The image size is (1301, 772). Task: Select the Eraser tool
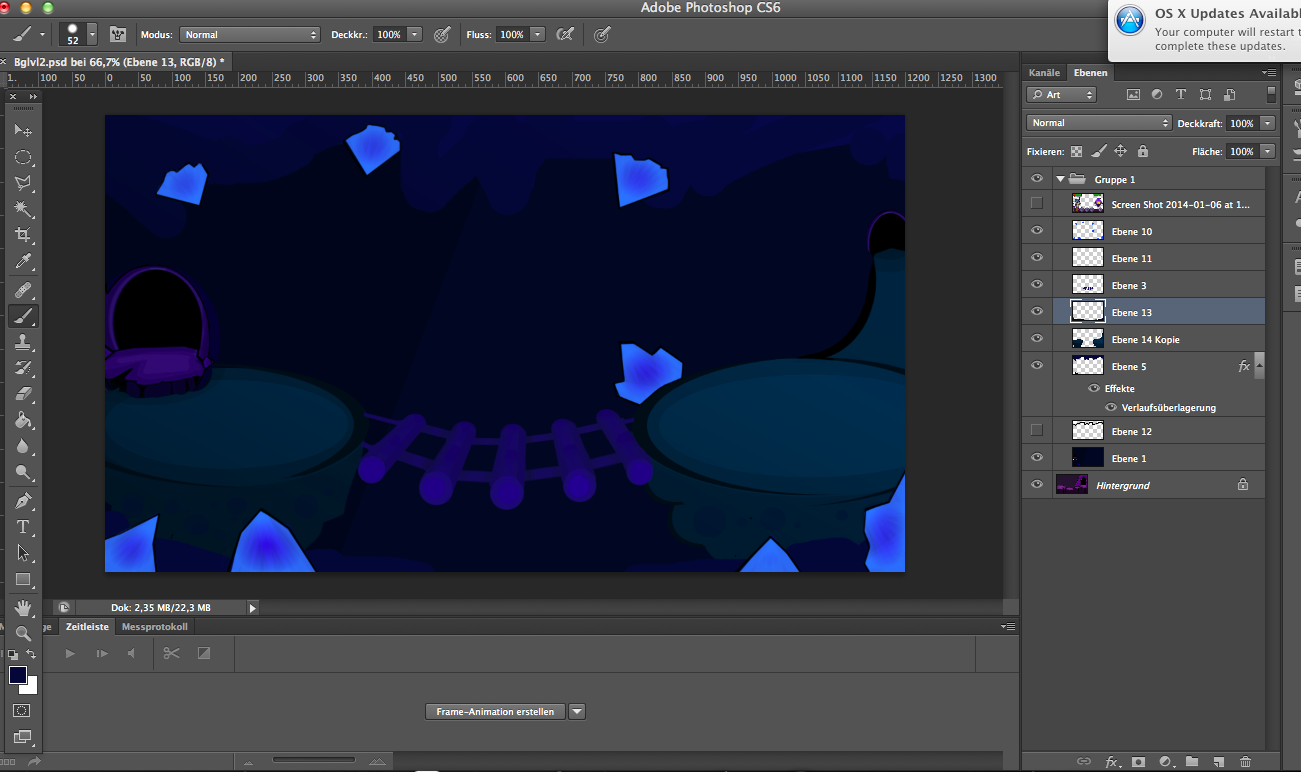point(23,394)
